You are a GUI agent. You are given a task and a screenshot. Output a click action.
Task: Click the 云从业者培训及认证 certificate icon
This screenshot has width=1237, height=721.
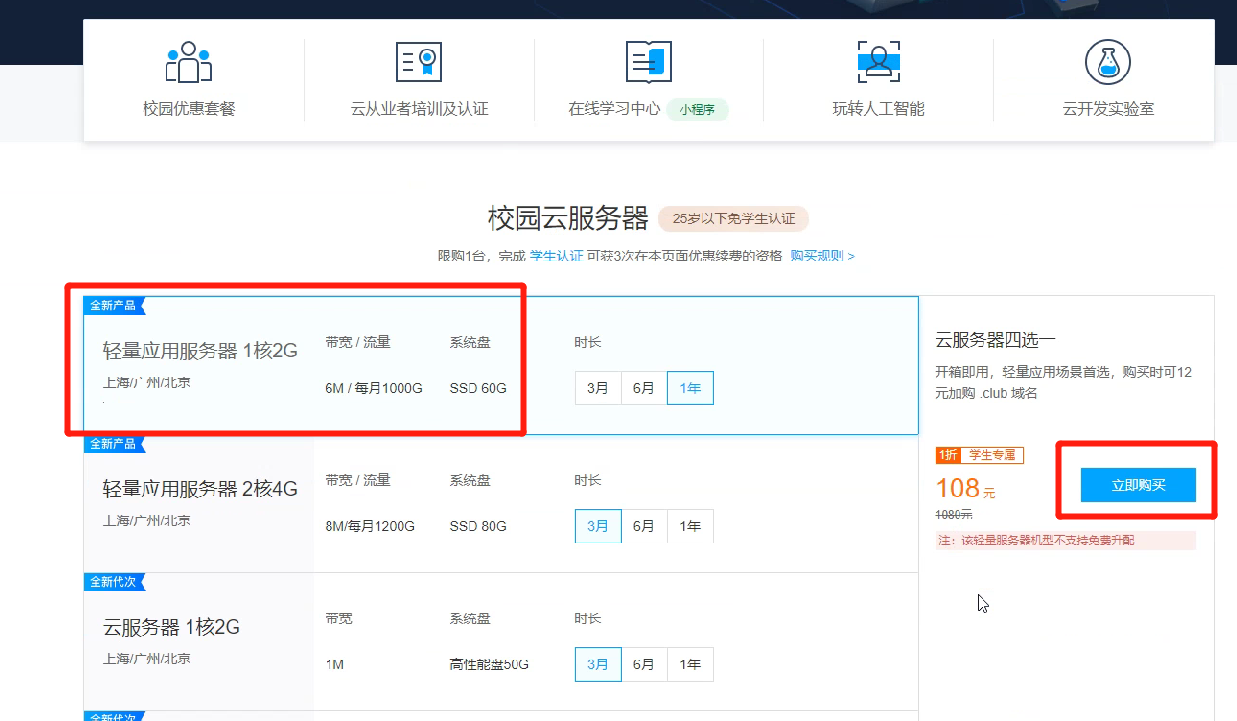[x=419, y=62]
